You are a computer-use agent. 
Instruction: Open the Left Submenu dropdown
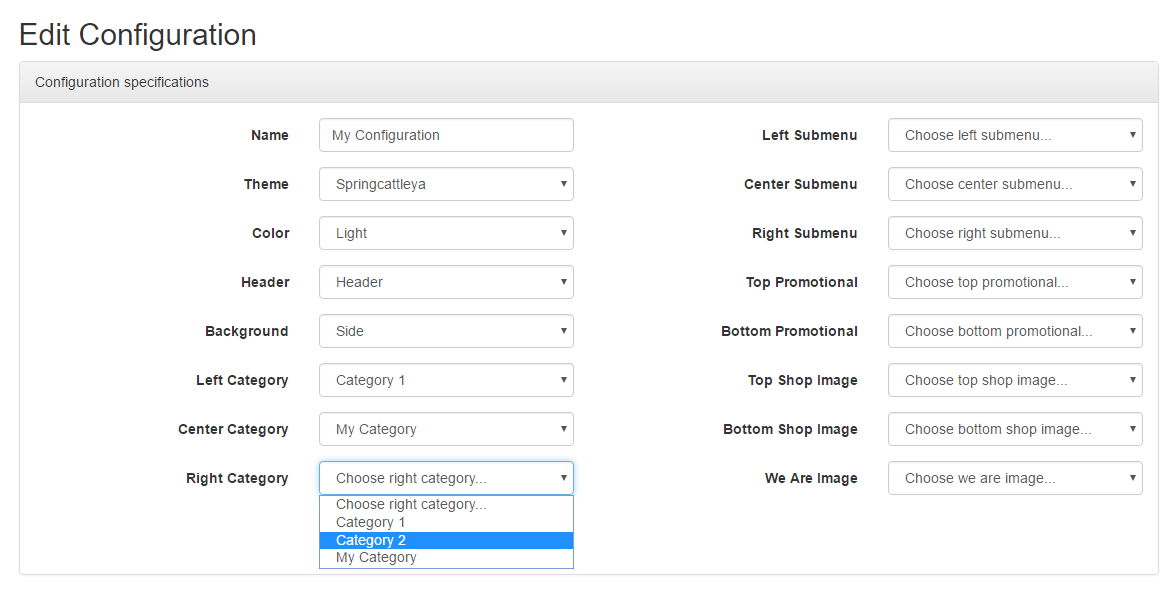pyautogui.click(x=1016, y=135)
